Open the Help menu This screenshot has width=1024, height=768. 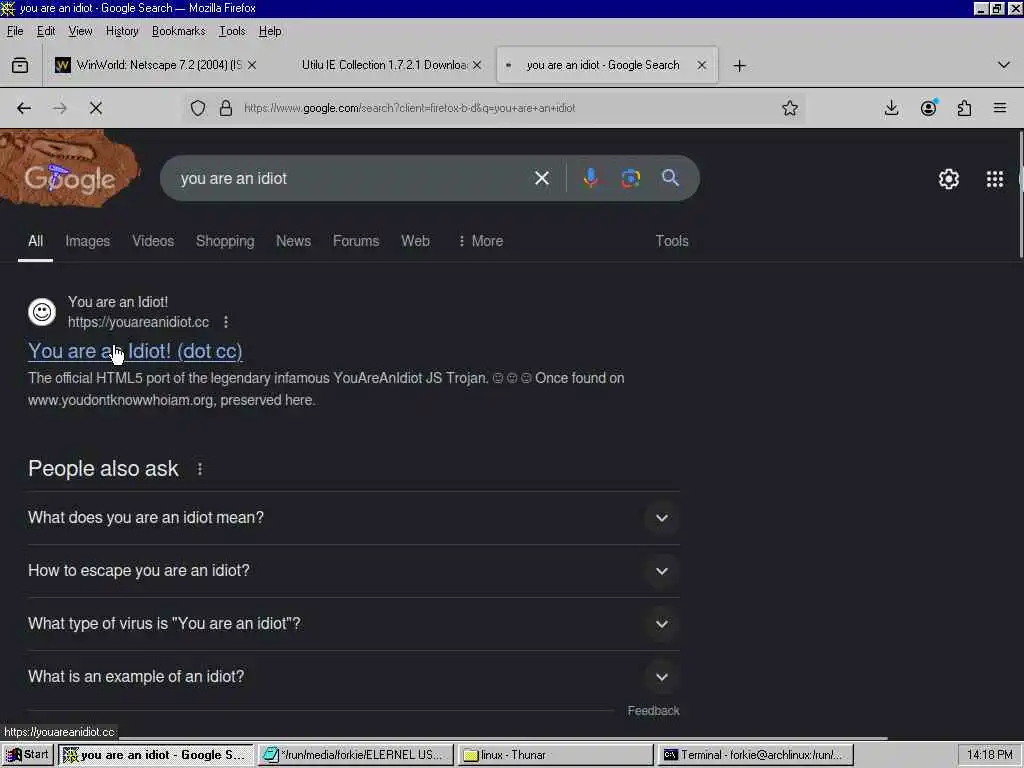[270, 31]
